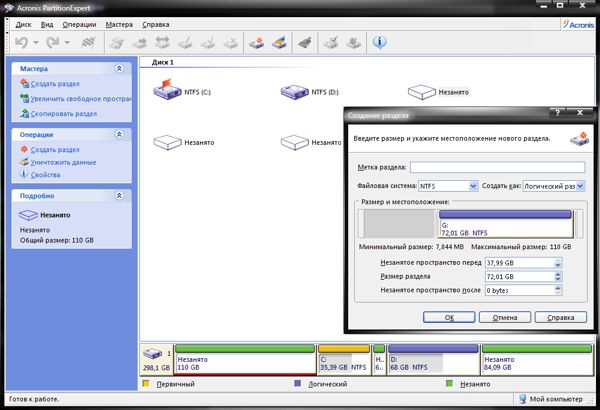Image resolution: width=600 pixels, height=410 pixels.
Task: Click the Мой компьютер status bar icon
Action: (523, 399)
